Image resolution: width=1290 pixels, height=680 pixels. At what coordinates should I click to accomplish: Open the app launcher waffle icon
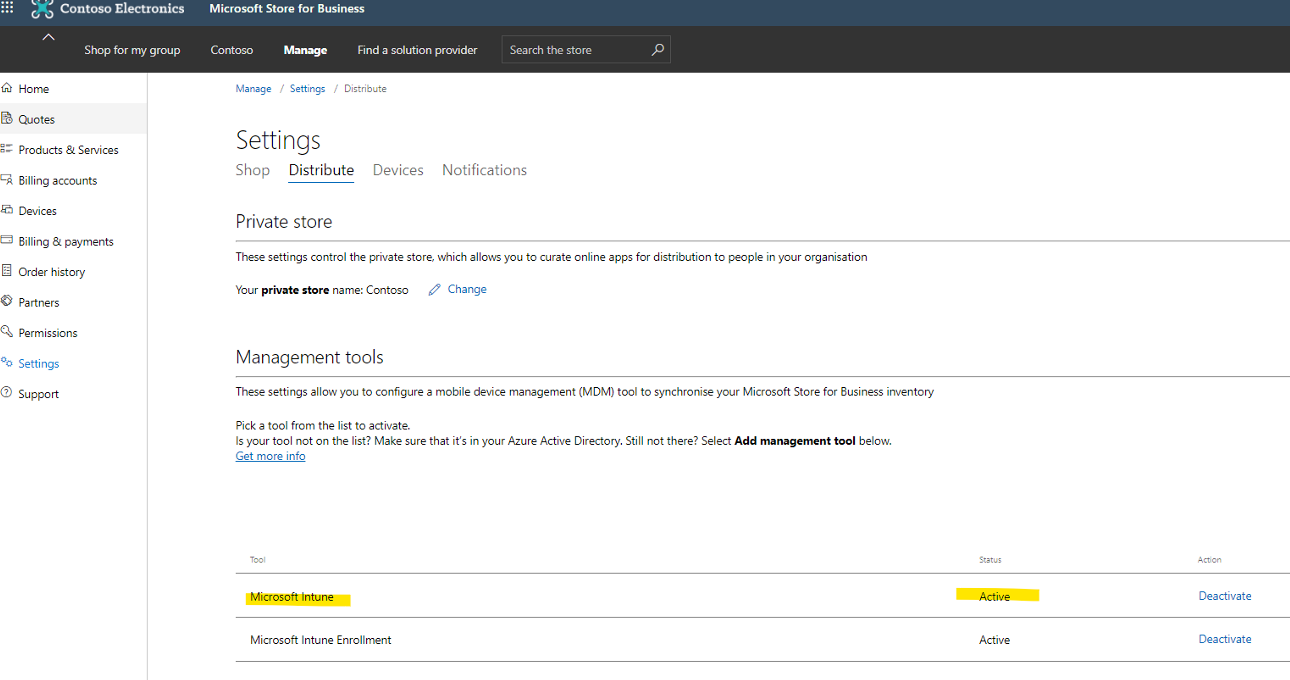[x=7, y=8]
